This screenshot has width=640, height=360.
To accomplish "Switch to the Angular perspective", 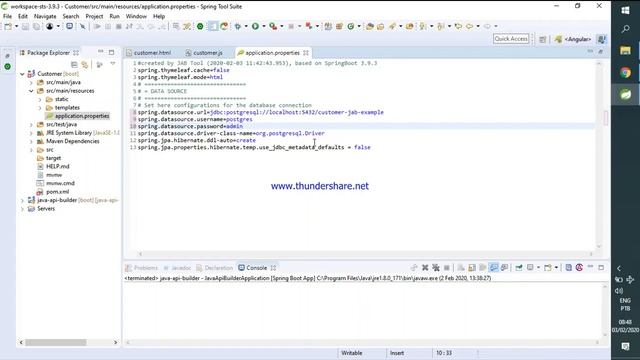I will pyautogui.click(x=573, y=39).
